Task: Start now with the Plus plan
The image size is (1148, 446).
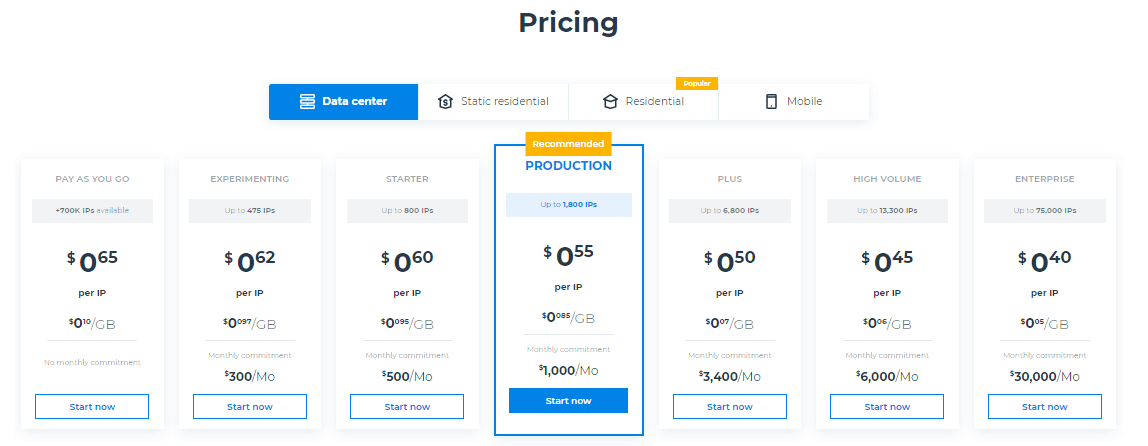Action: click(730, 406)
